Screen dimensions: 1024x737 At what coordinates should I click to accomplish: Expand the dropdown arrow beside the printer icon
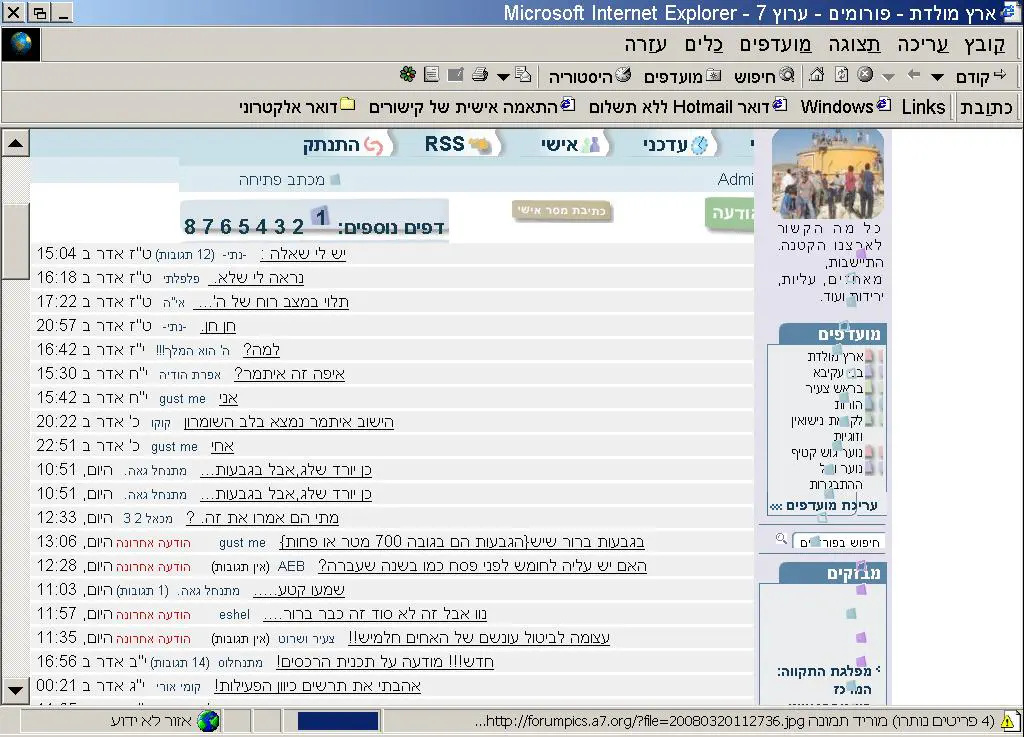[x=502, y=77]
